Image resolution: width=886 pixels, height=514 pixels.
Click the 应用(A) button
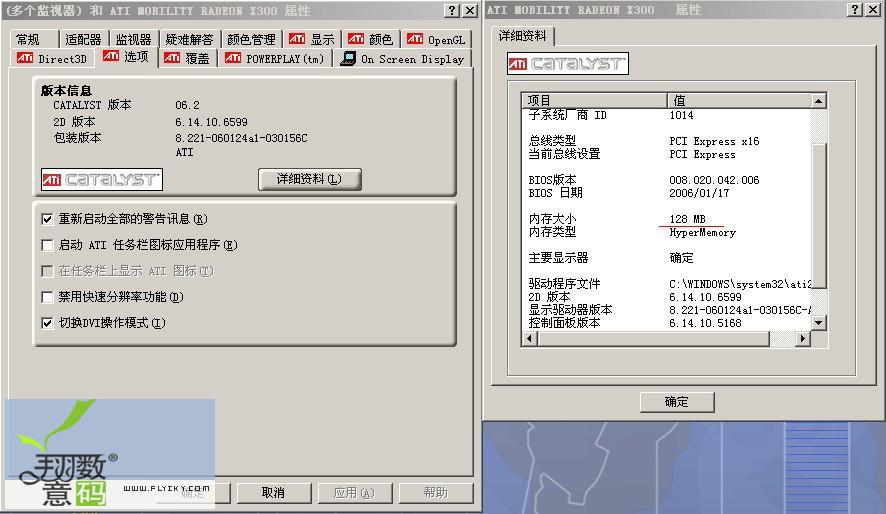pos(354,493)
